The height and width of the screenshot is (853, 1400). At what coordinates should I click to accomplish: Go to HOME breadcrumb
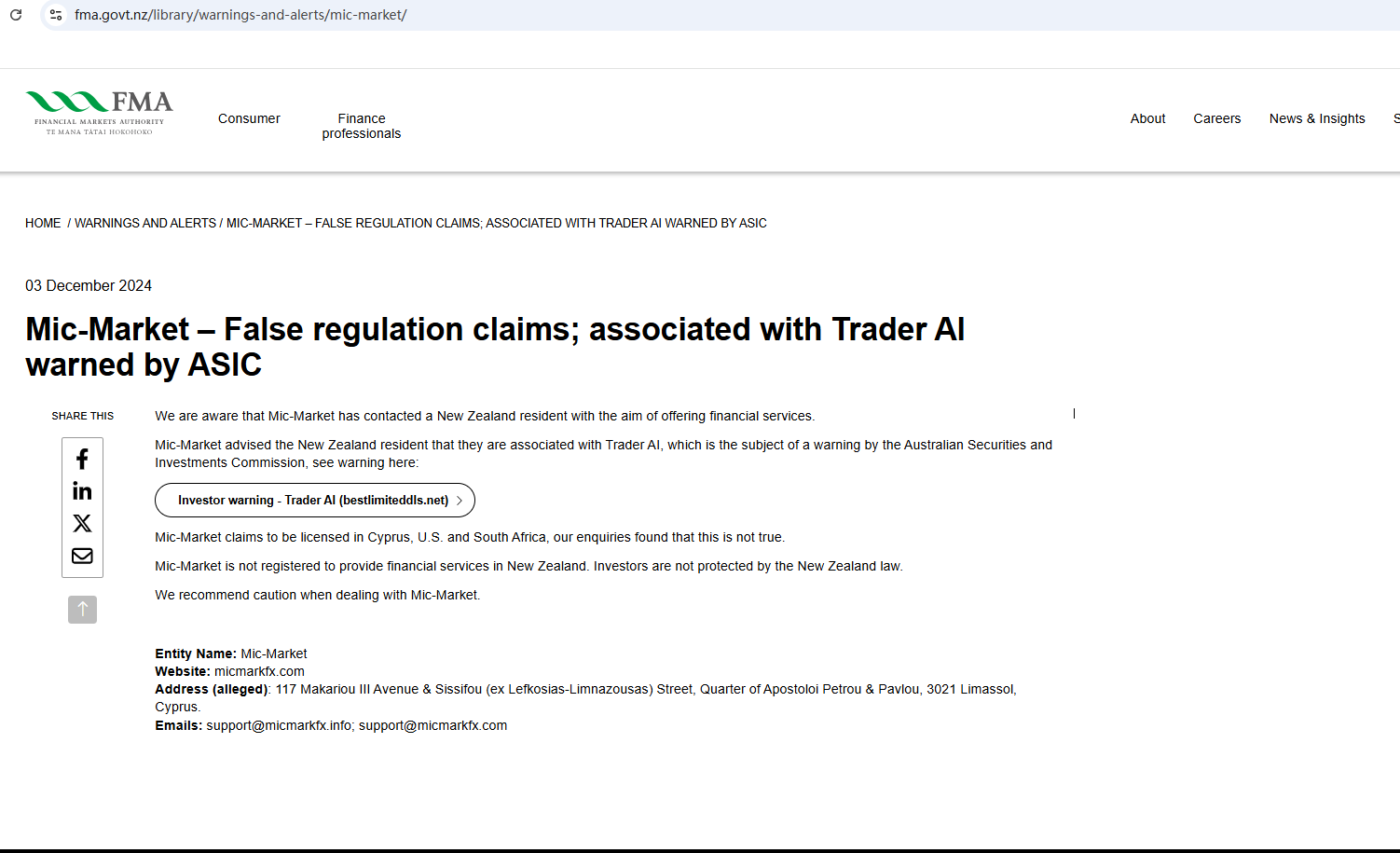pyautogui.click(x=43, y=223)
